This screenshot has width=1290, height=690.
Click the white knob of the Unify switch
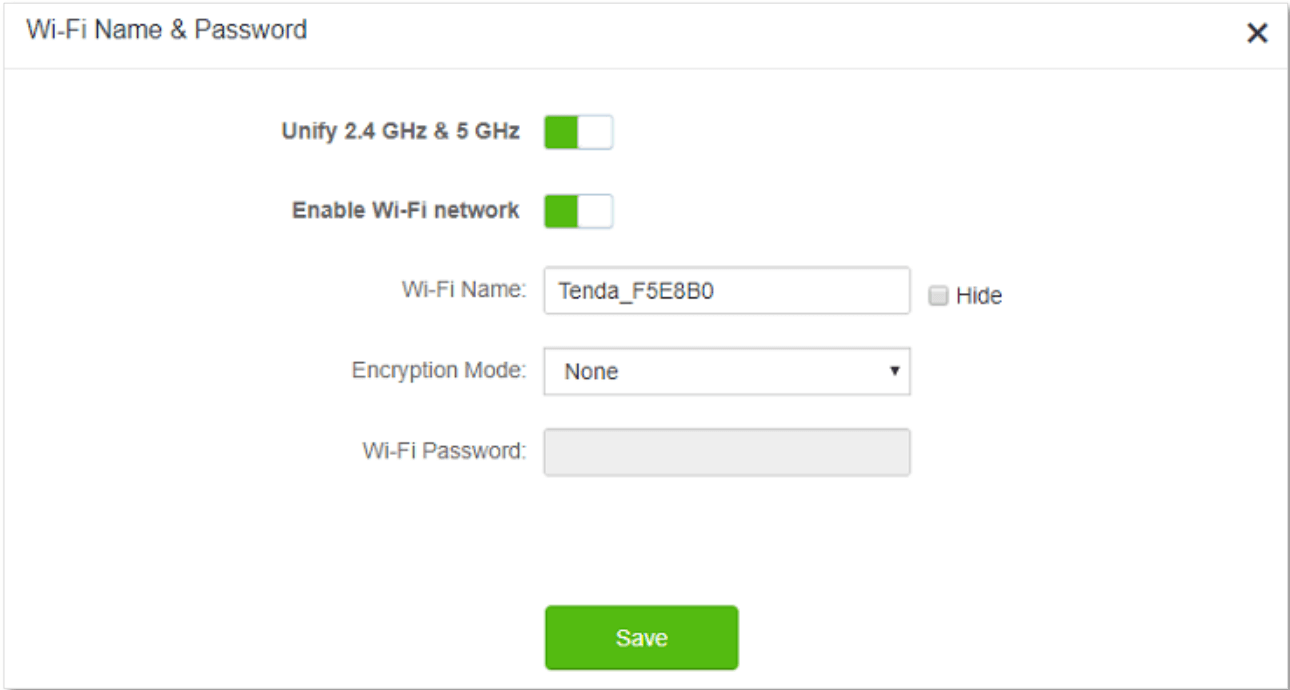coord(595,132)
